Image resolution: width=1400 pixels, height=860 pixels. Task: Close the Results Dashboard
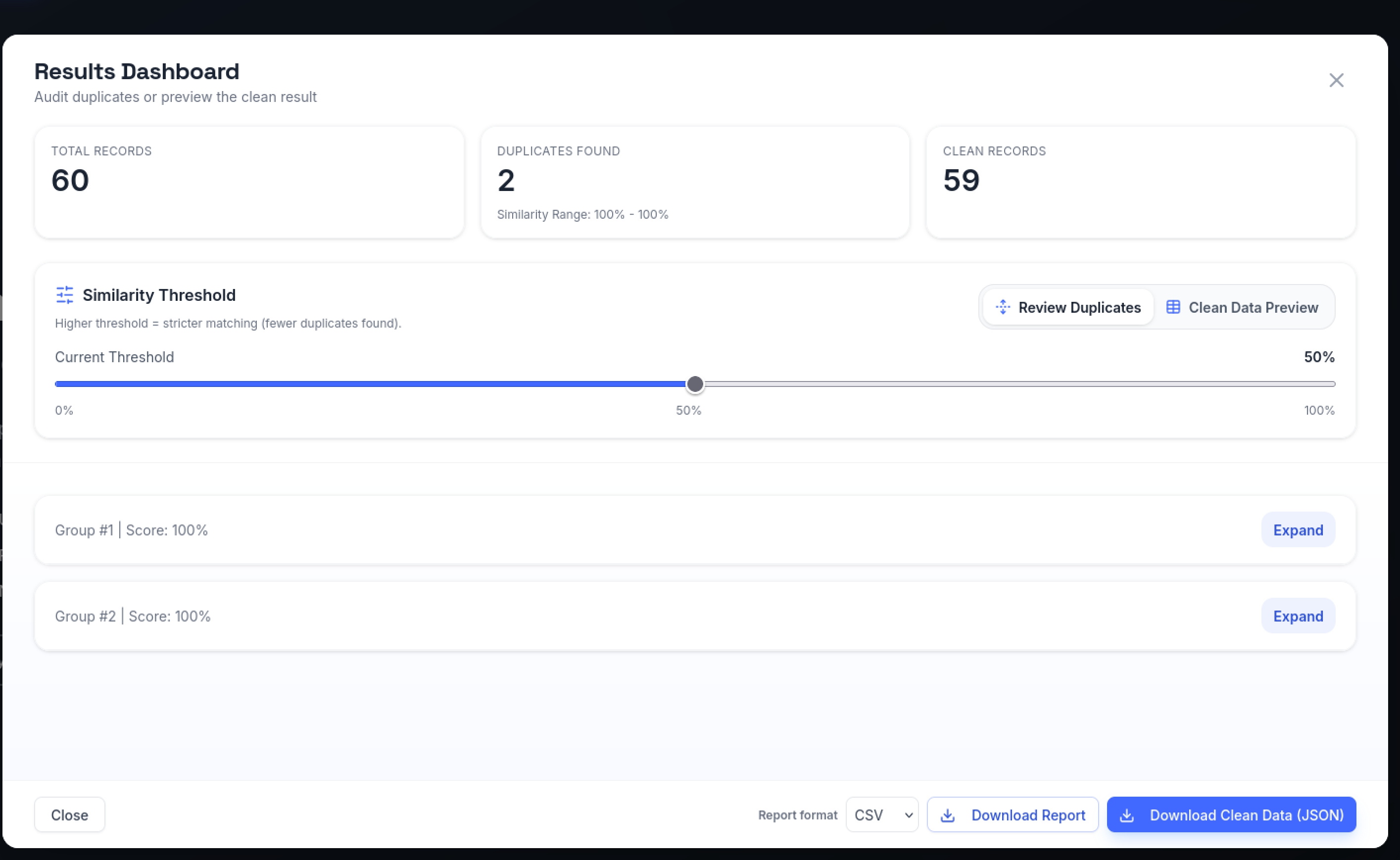(69, 814)
